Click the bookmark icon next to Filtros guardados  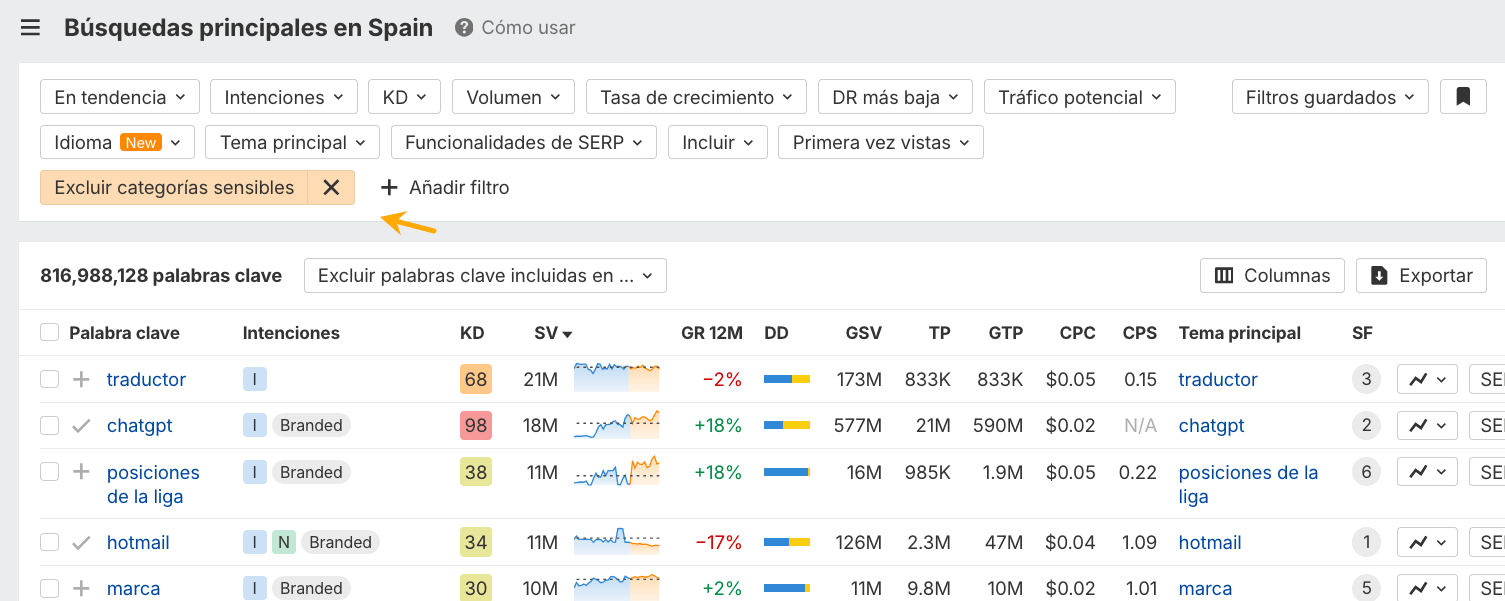[1462, 96]
